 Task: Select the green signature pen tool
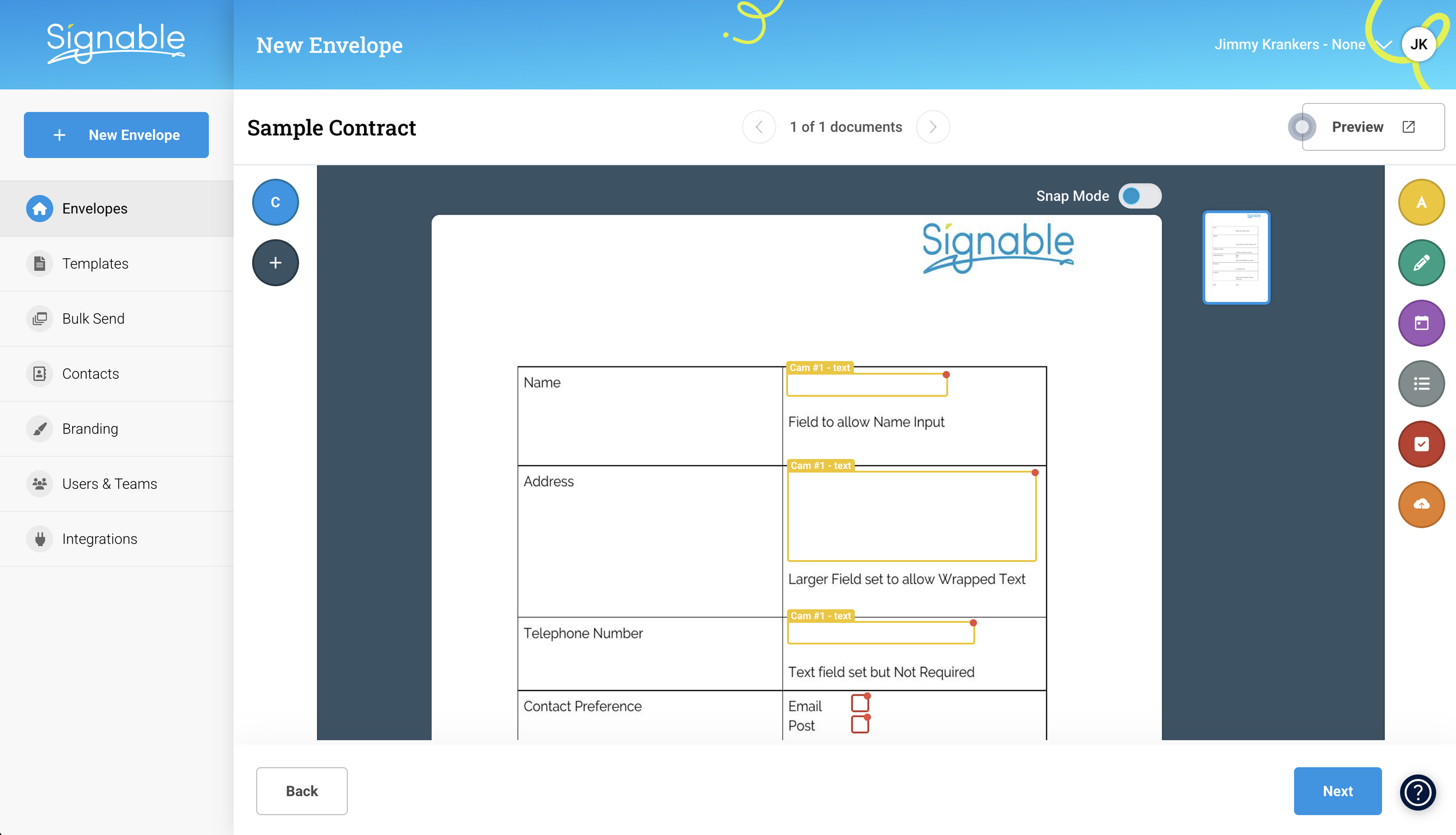1421,263
